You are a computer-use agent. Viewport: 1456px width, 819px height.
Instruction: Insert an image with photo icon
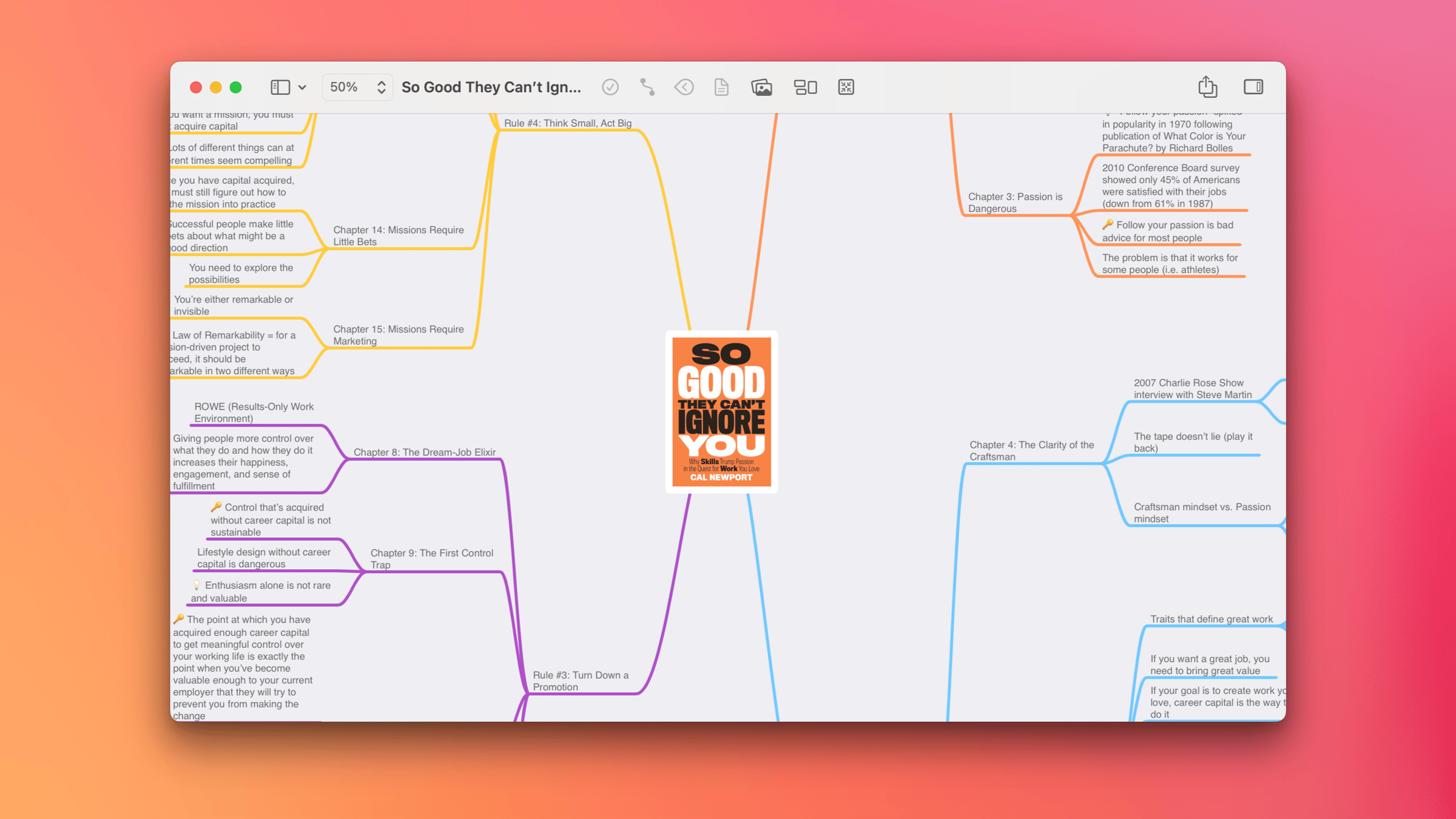(x=761, y=87)
